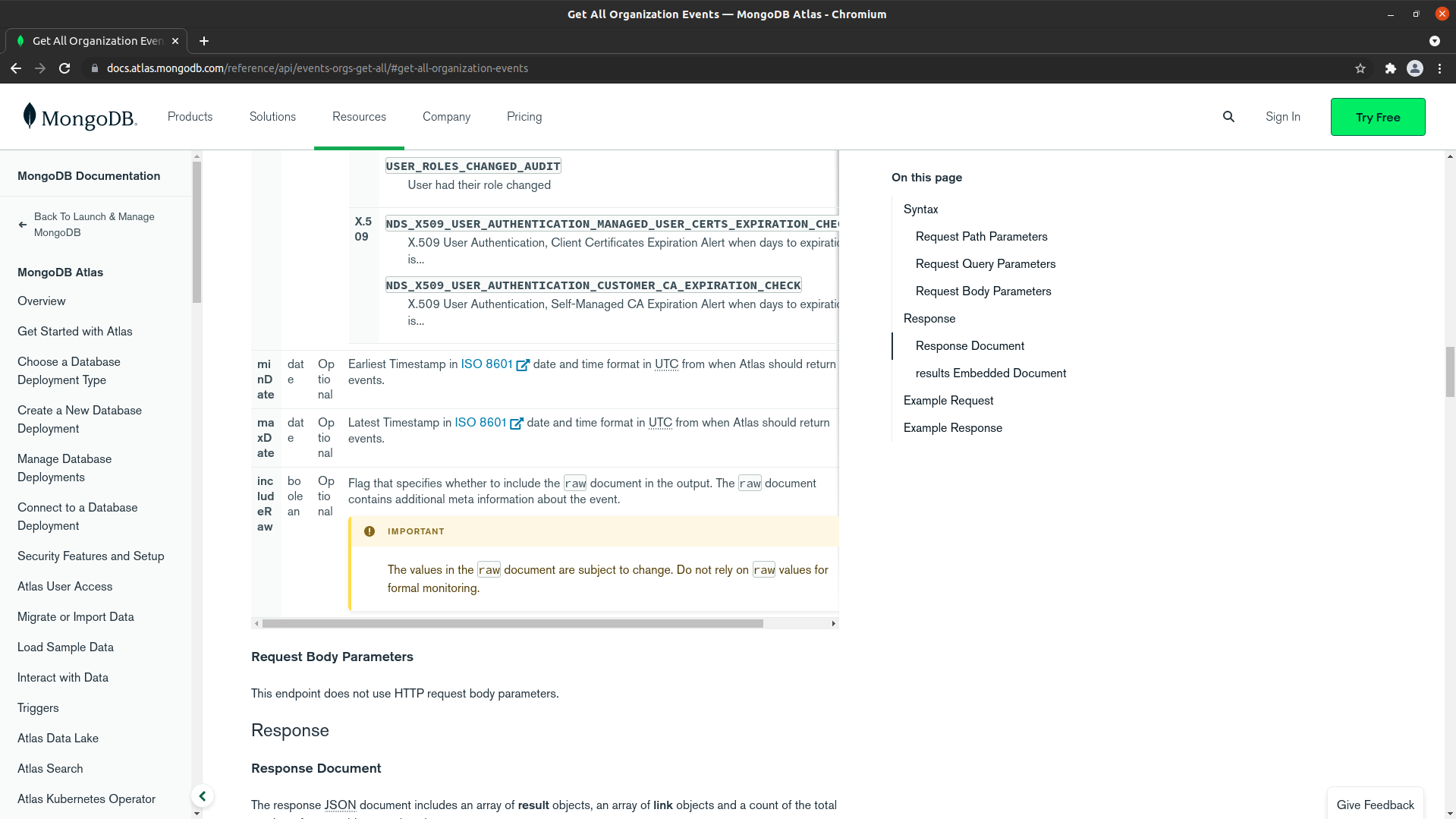Jump to Request Path Parameters
This screenshot has height=819, width=1456.
(981, 237)
